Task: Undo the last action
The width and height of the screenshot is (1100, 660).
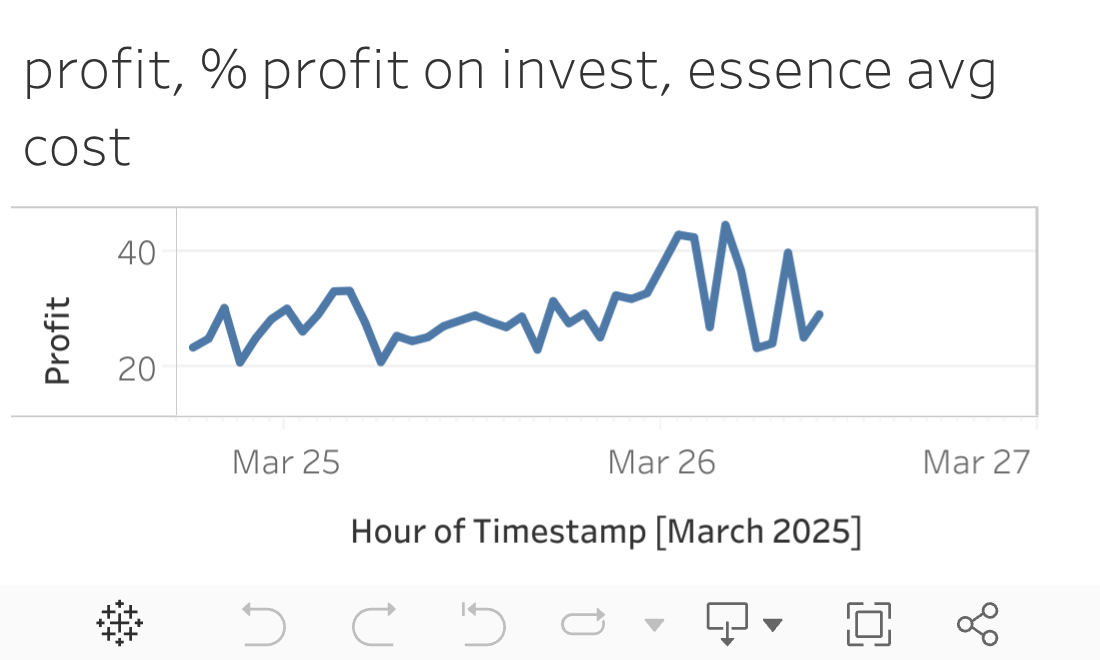Action: (264, 625)
